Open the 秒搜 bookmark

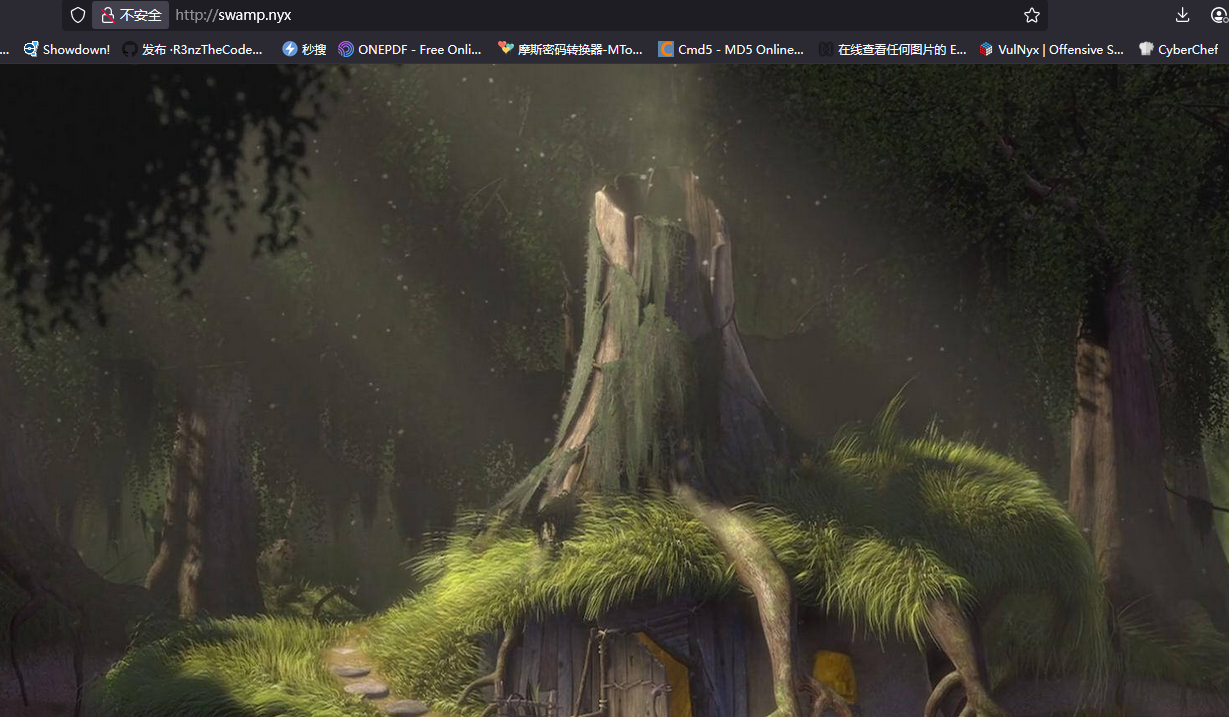[304, 49]
